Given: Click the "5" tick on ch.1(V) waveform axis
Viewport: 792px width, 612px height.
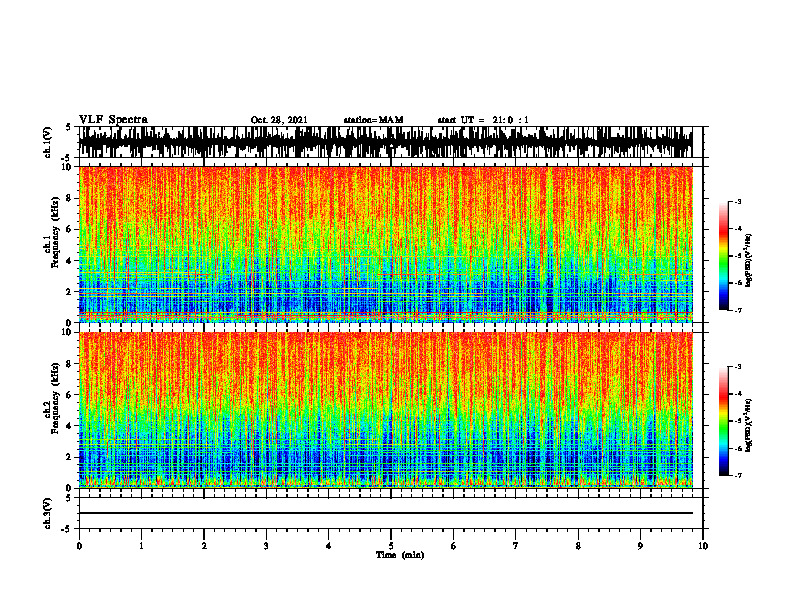Looking at the screenshot, I should [70, 127].
